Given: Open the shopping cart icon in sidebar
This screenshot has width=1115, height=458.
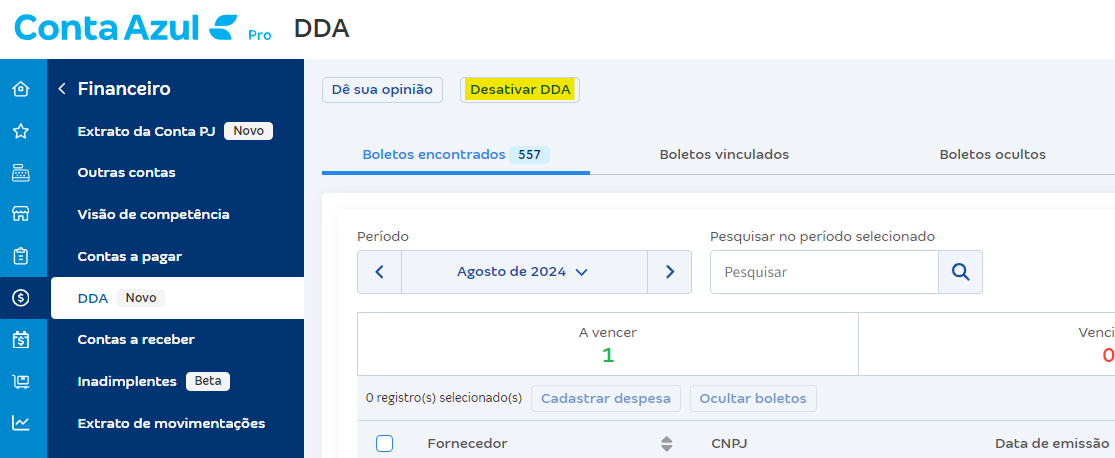Looking at the screenshot, I should coord(21,382).
